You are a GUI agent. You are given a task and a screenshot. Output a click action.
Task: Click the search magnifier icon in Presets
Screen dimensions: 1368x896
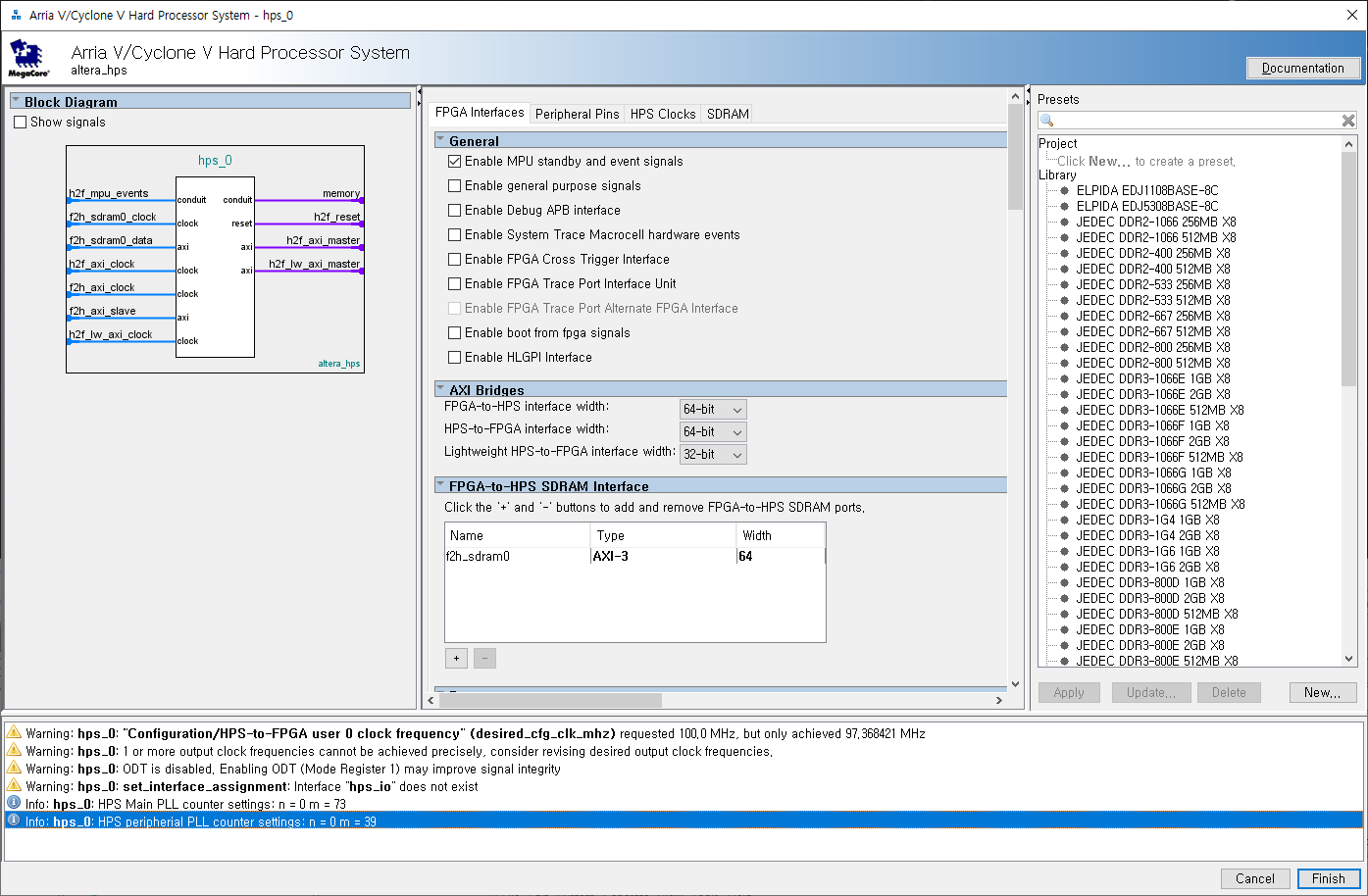coord(1047,121)
